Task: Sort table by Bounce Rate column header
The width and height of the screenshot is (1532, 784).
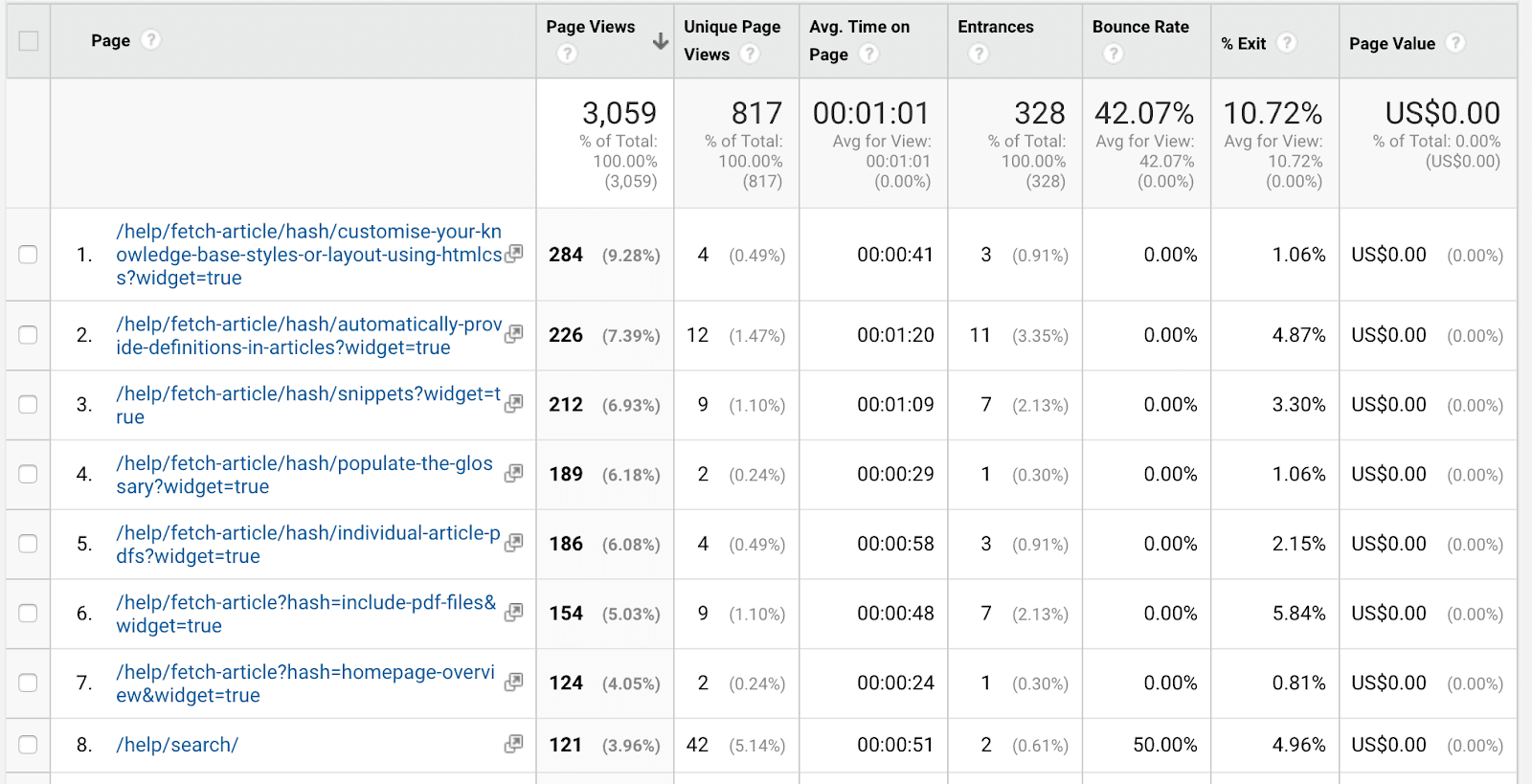Action: 1140,27
